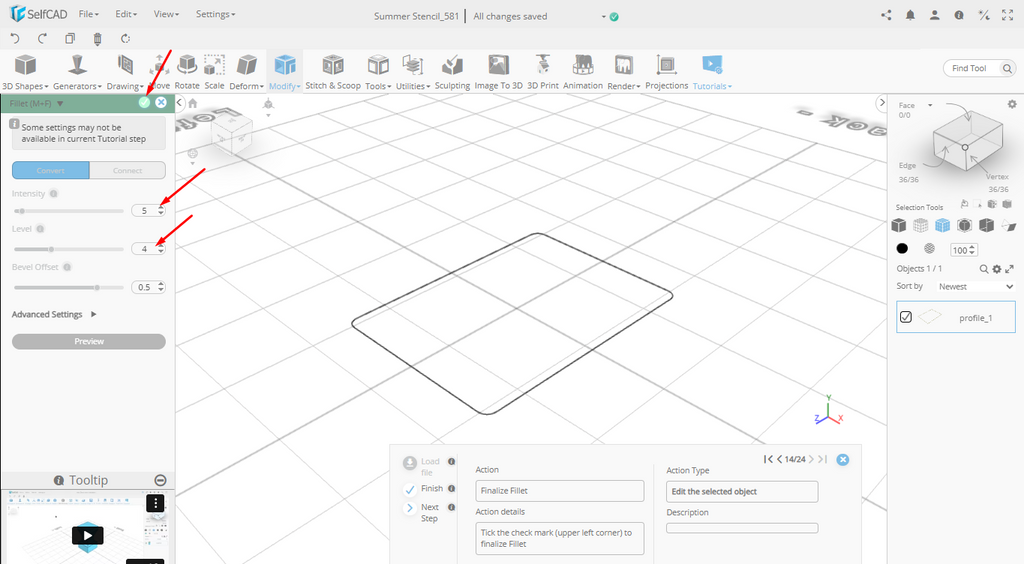Click the share icon in top bar
1024x564 pixels.
pos(886,16)
